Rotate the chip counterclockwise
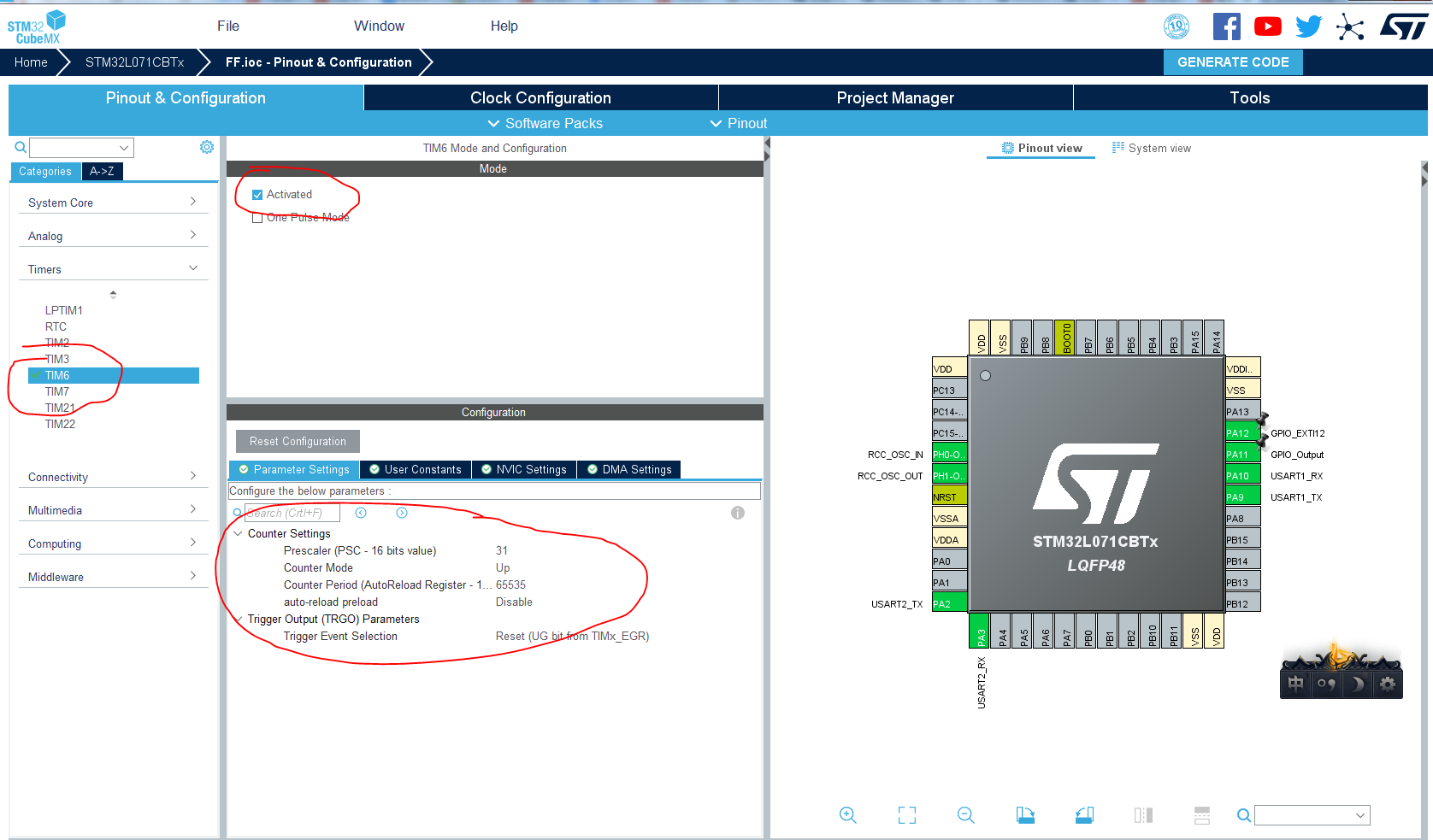The image size is (1433, 840). tap(1084, 815)
